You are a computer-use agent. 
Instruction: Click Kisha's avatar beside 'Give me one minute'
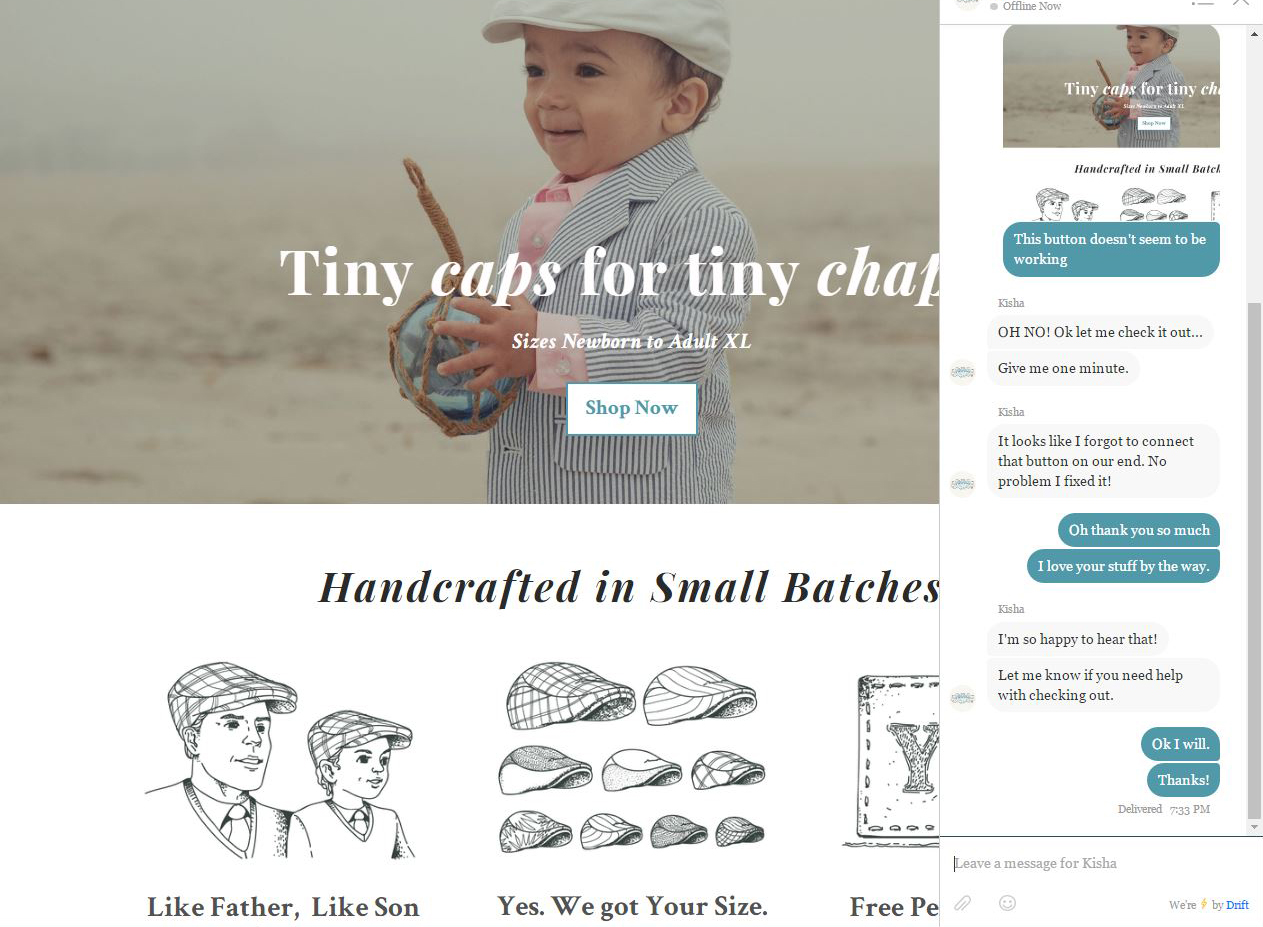[x=962, y=373]
